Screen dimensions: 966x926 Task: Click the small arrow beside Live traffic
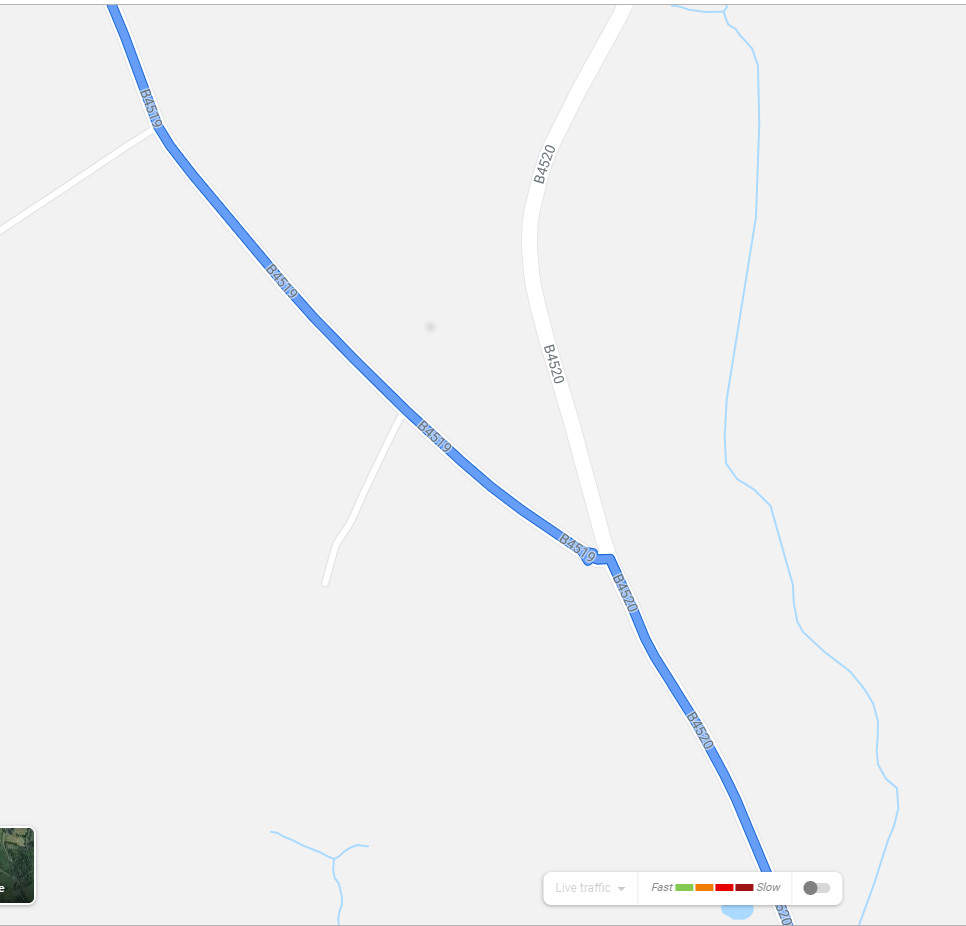621,888
